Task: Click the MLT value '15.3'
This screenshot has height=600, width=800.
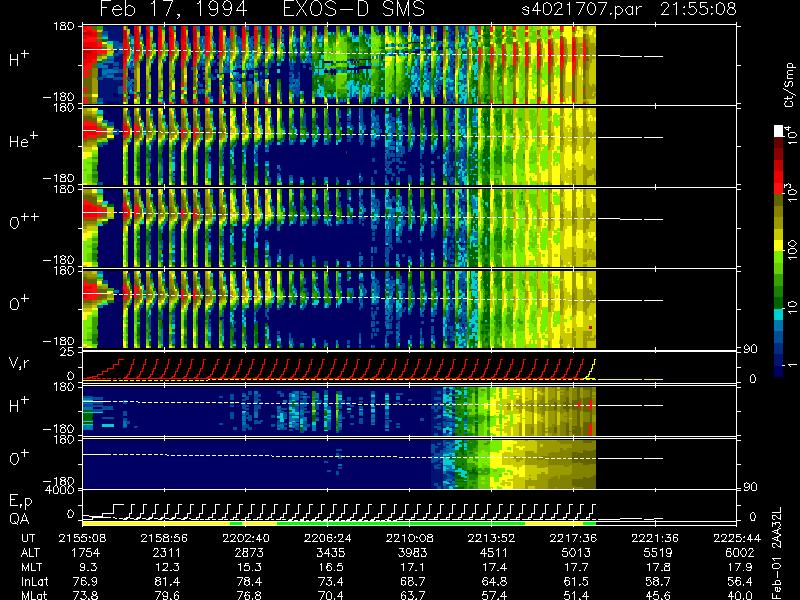Action: click(x=249, y=567)
